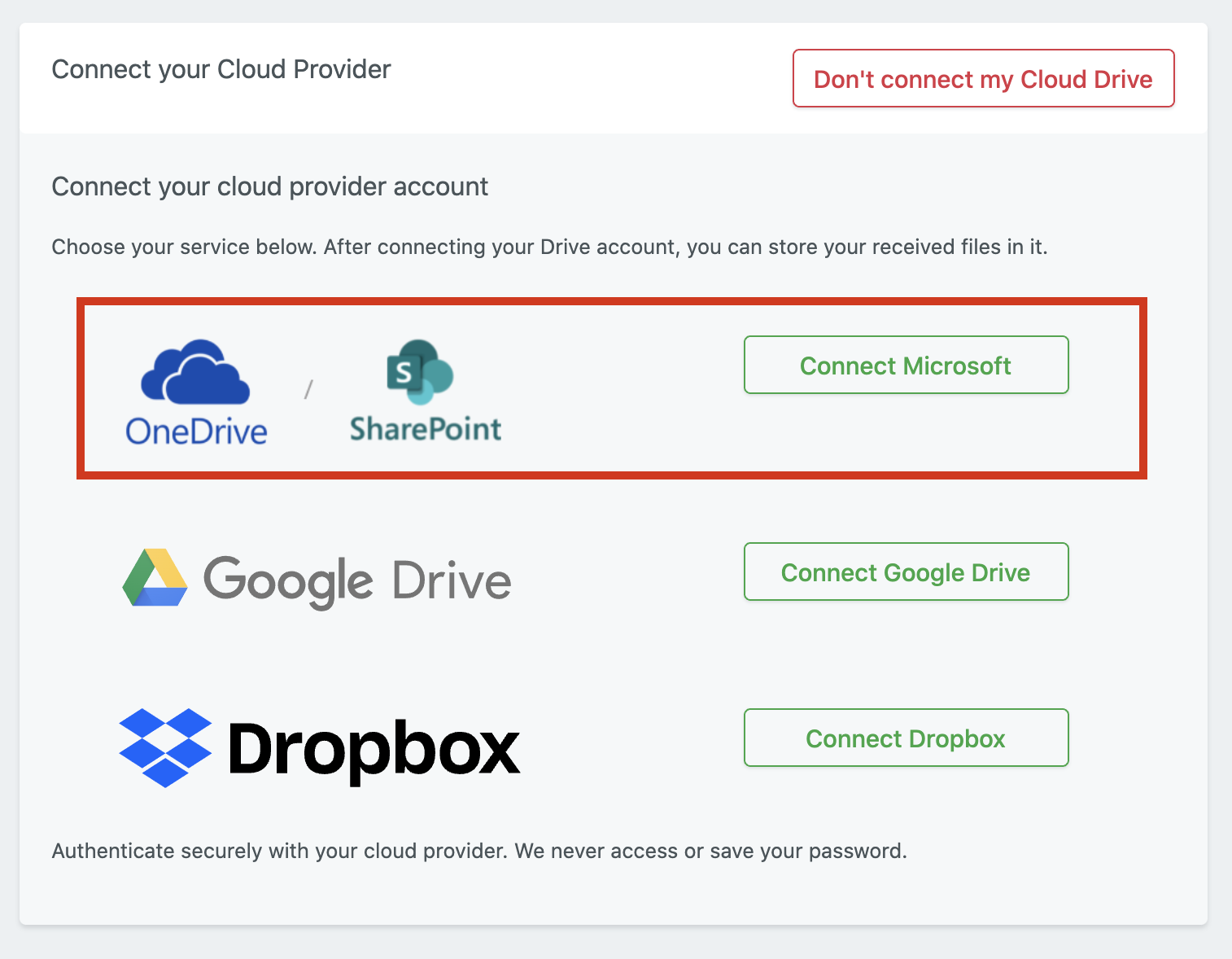The width and height of the screenshot is (1232, 959).
Task: Click the Connect Dropbox button
Action: (906, 738)
